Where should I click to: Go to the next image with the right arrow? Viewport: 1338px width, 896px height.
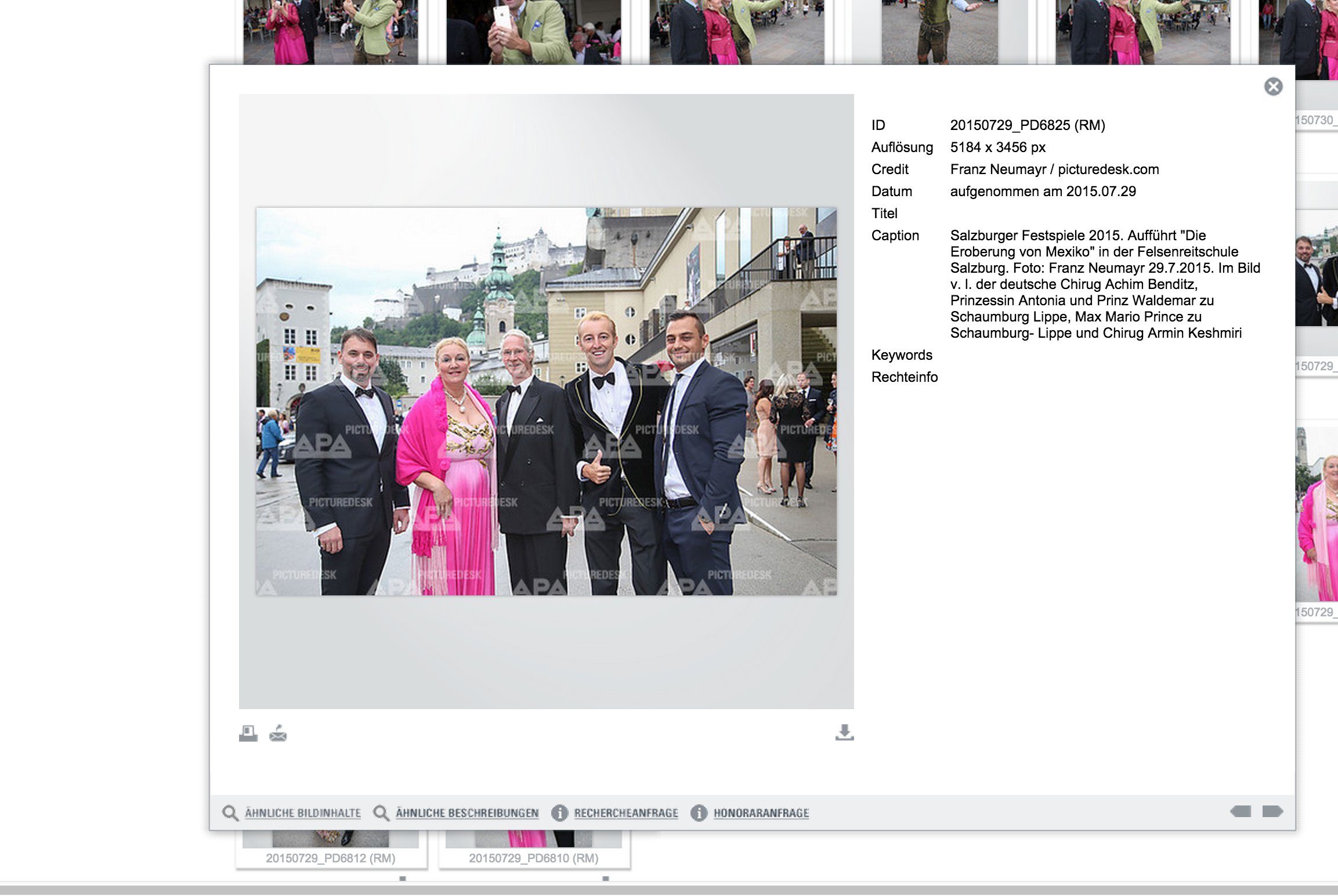(x=1272, y=811)
